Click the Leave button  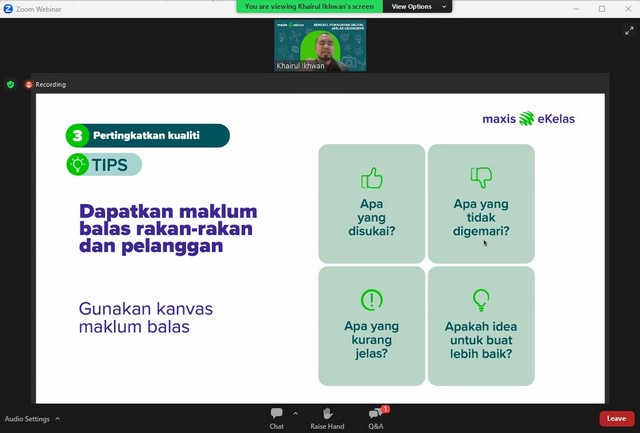click(616, 418)
